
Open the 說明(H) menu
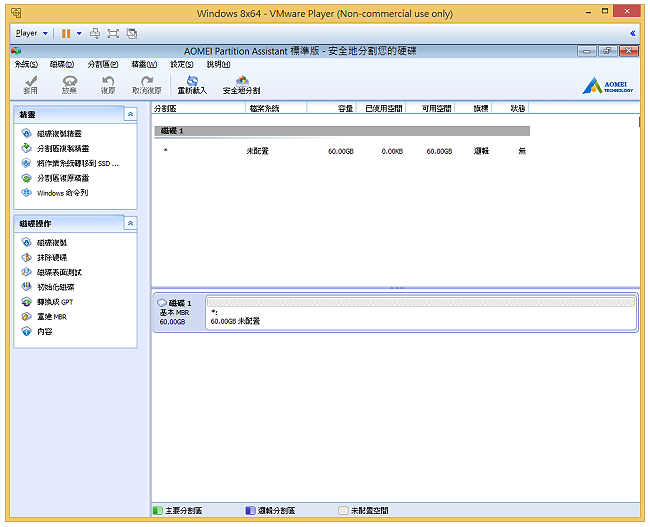[x=218, y=64]
